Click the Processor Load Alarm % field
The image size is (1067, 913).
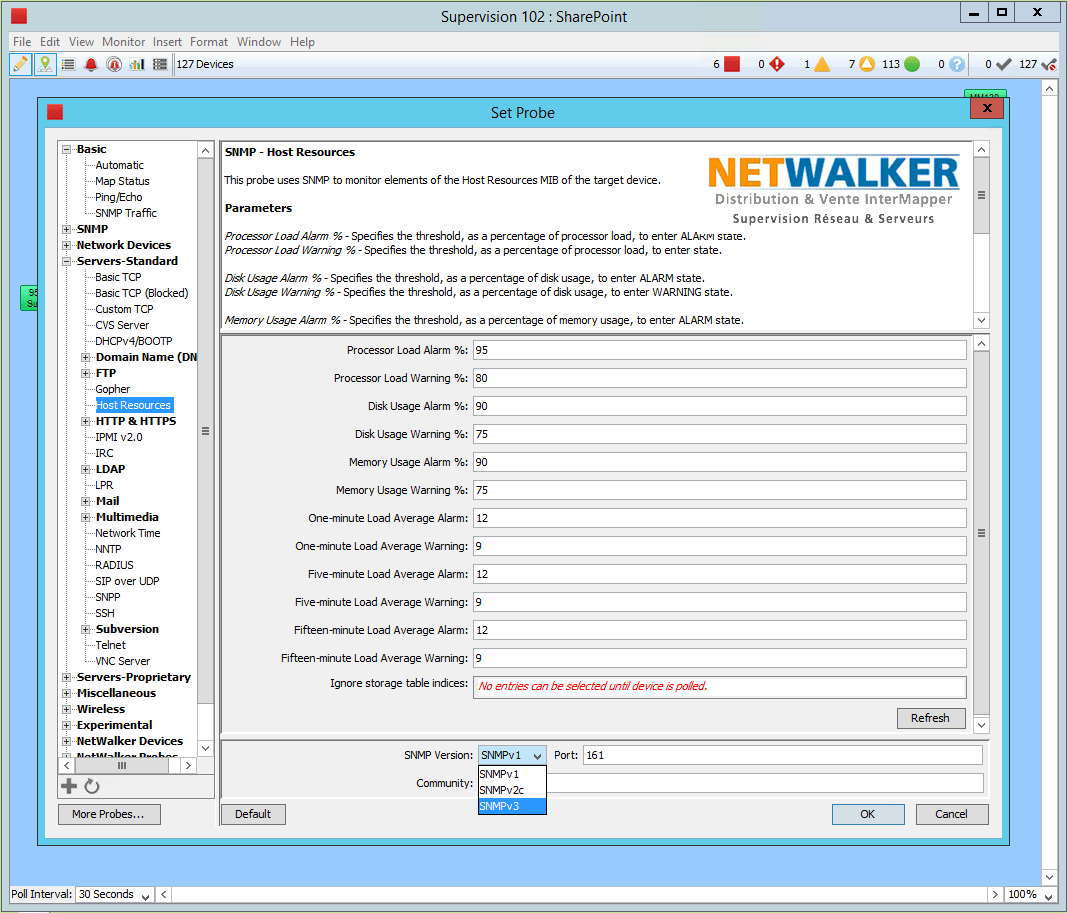tap(719, 350)
